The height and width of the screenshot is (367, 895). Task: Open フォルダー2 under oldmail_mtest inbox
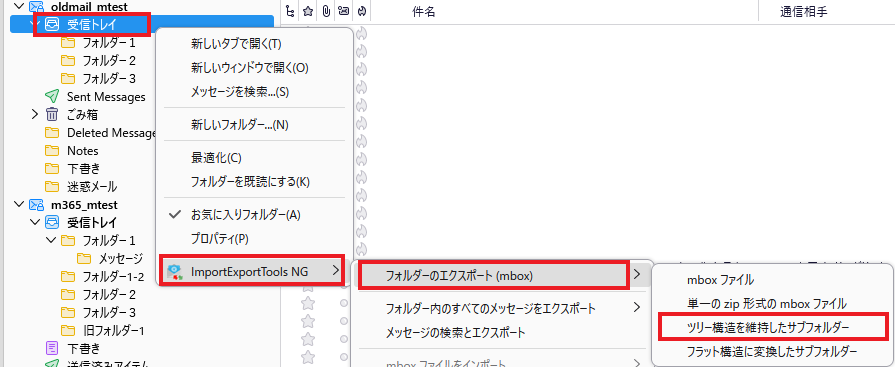tap(108, 61)
